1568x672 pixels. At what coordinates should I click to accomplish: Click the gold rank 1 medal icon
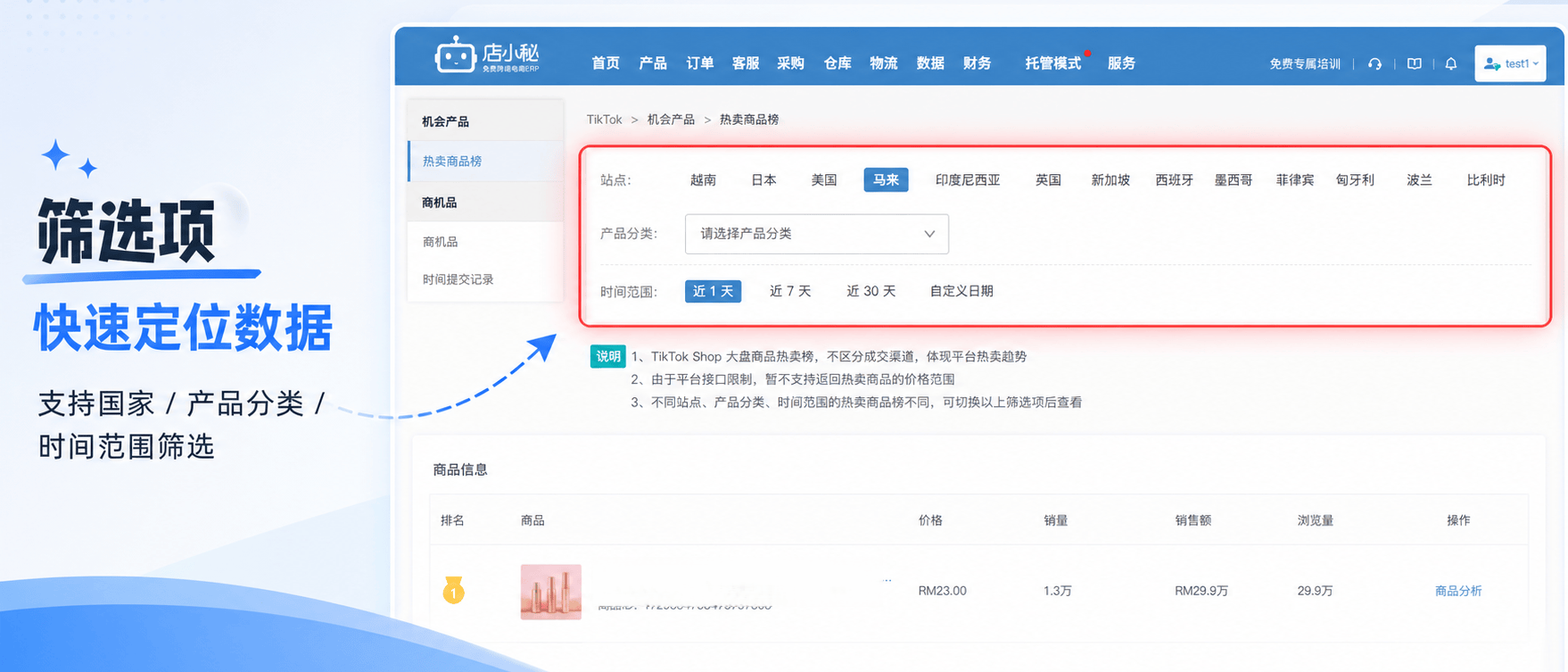pos(453,590)
